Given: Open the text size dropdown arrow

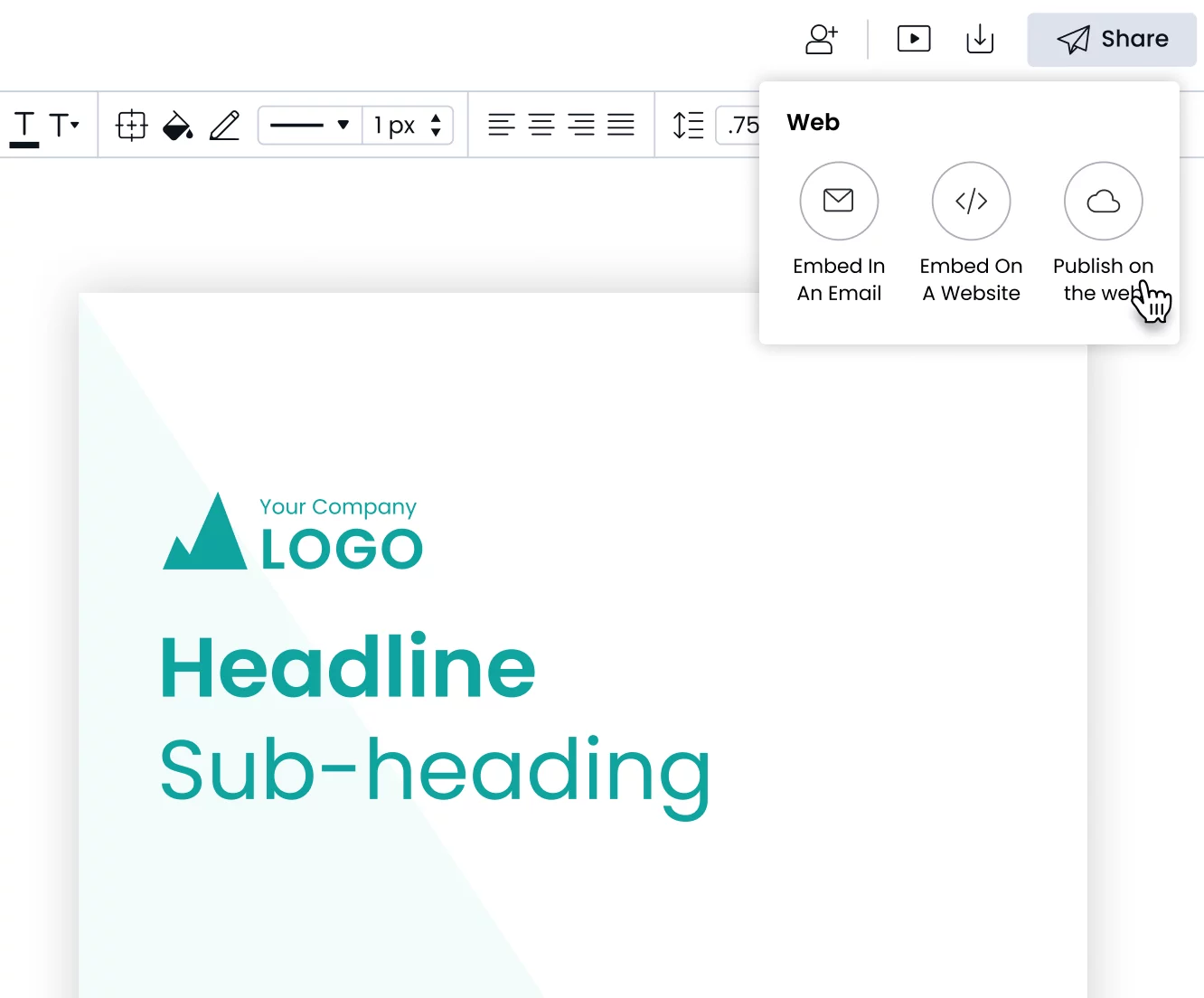Looking at the screenshot, I should 74,125.
